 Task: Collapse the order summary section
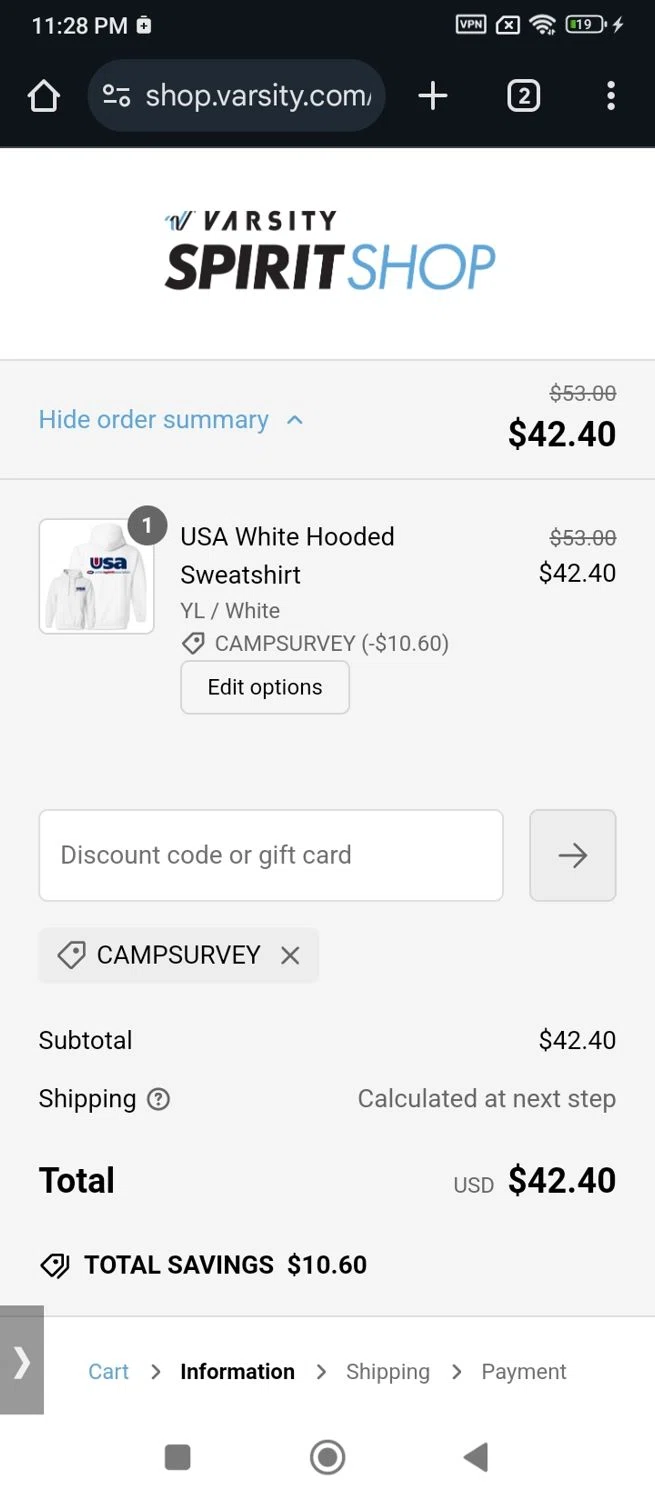pos(170,420)
